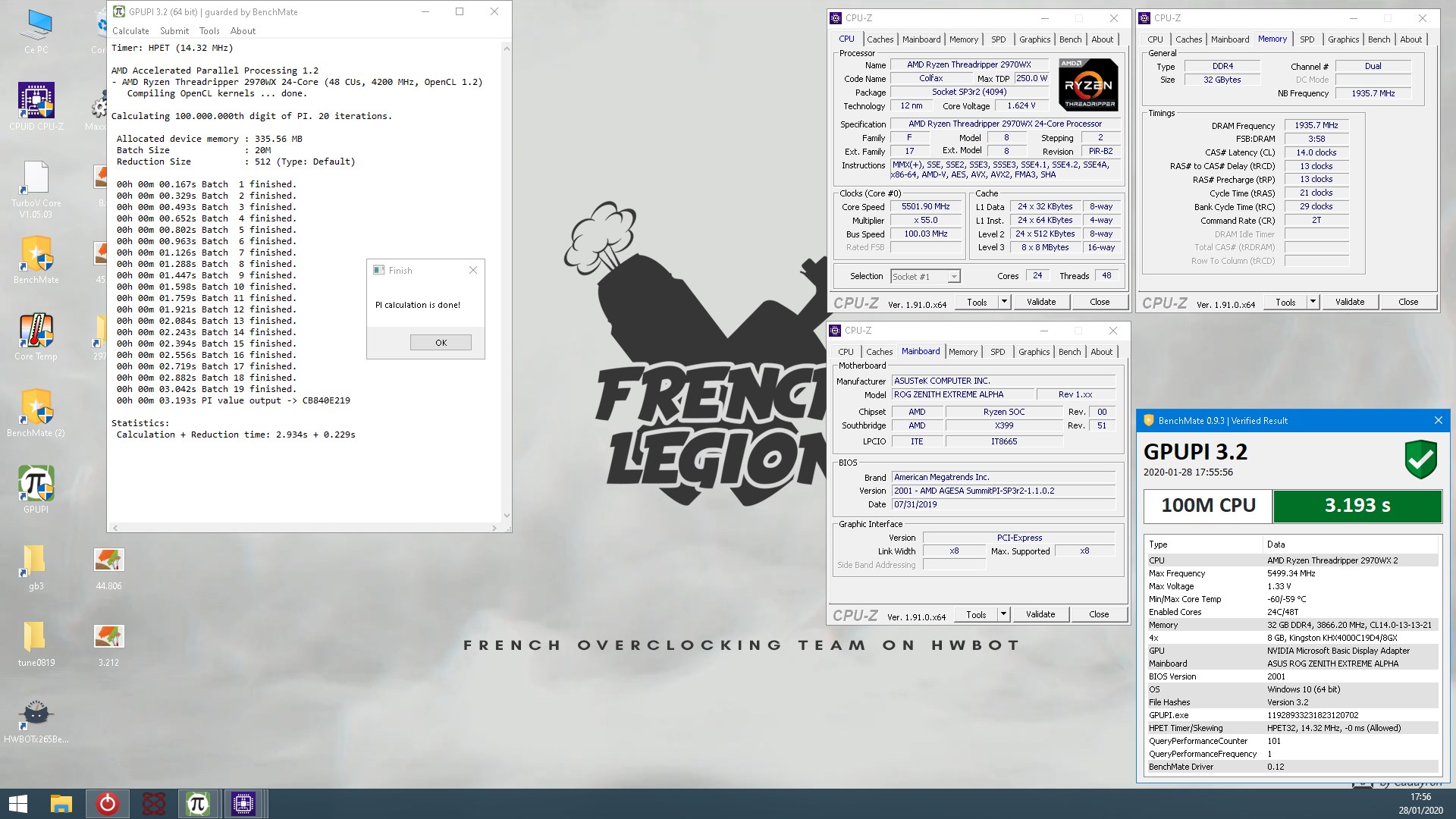Click BenchMate verified green shield badge

pyautogui.click(x=1420, y=460)
